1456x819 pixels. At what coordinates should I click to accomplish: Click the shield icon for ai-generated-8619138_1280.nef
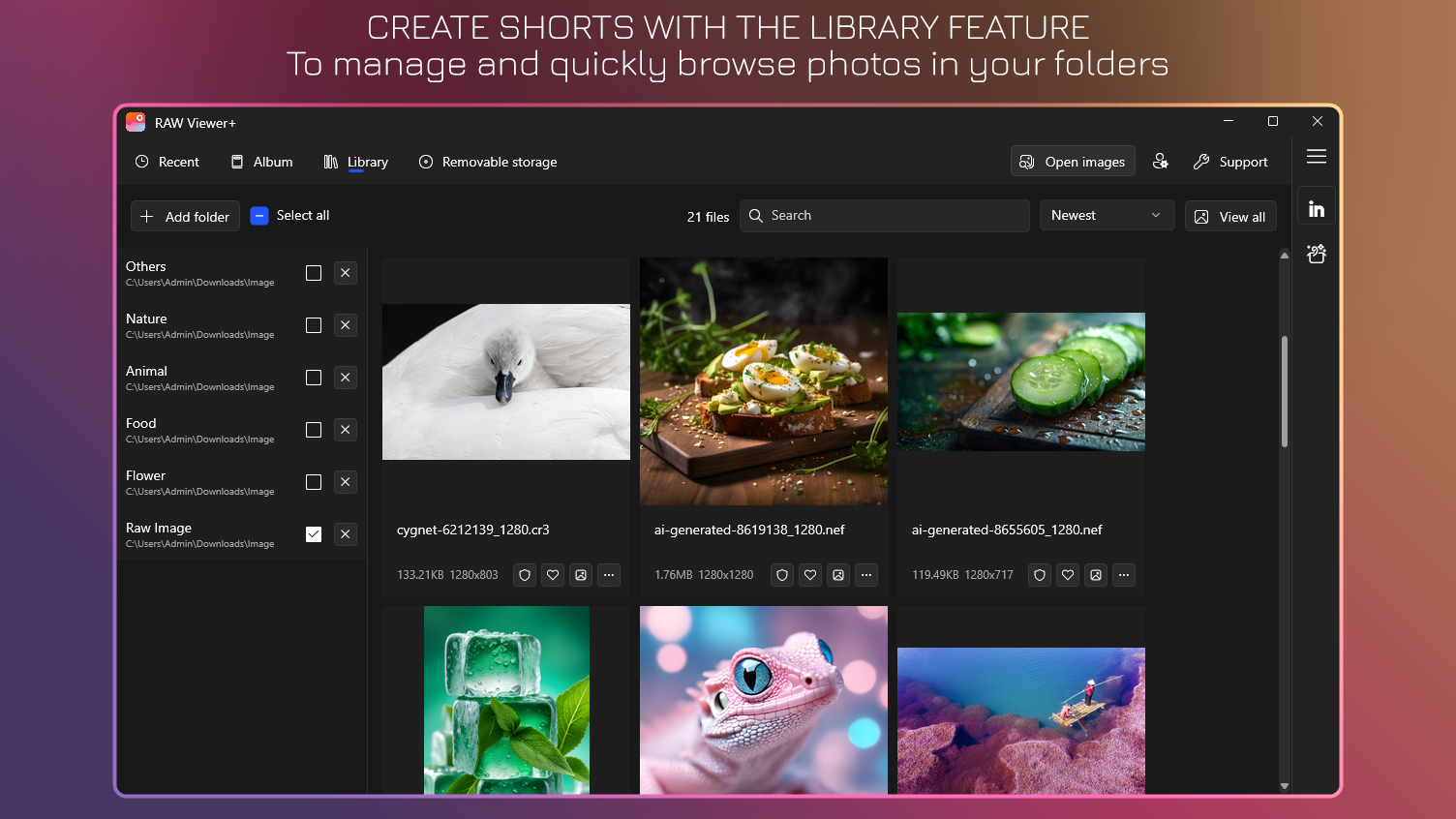pyautogui.click(x=782, y=575)
